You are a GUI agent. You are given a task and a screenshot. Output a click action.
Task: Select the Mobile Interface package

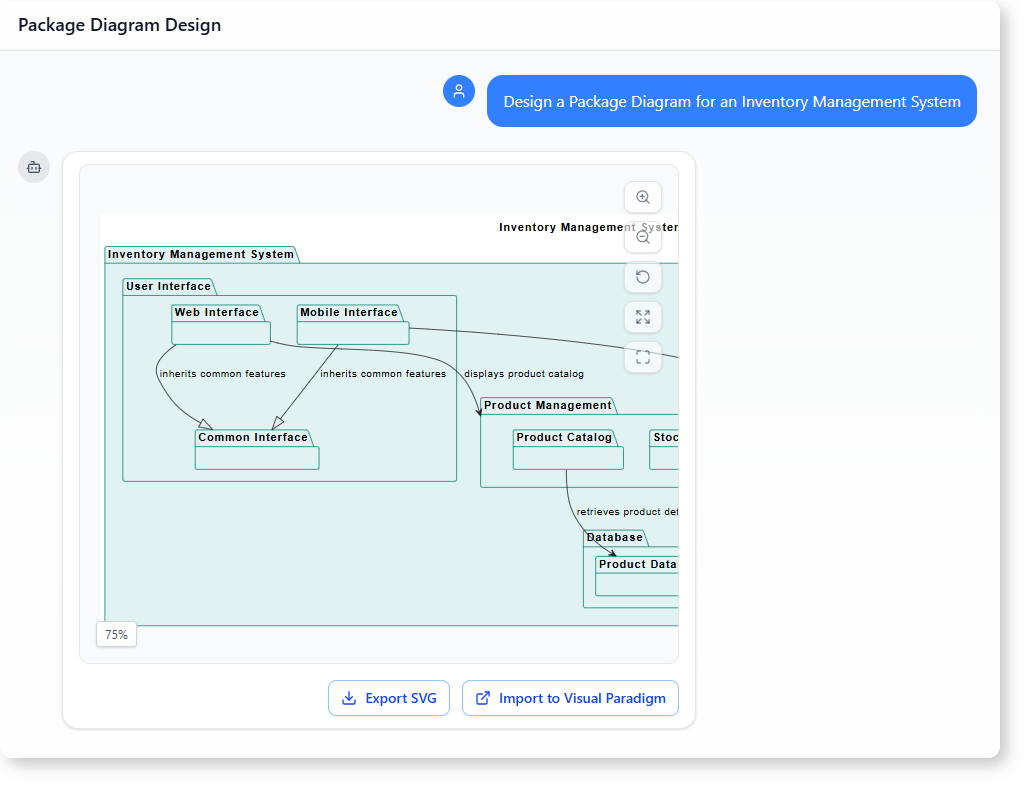click(353, 333)
